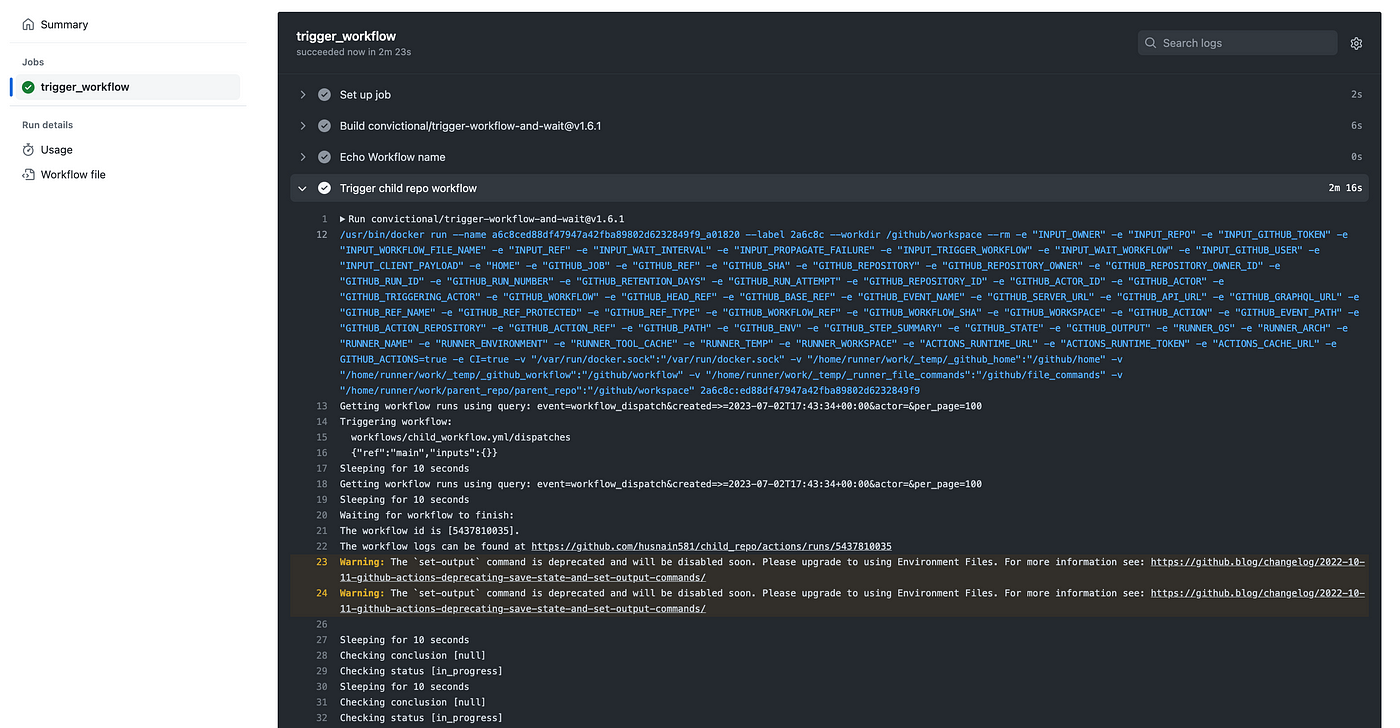Focus the Search logs input field
This screenshot has width=1400, height=728.
coord(1237,43)
